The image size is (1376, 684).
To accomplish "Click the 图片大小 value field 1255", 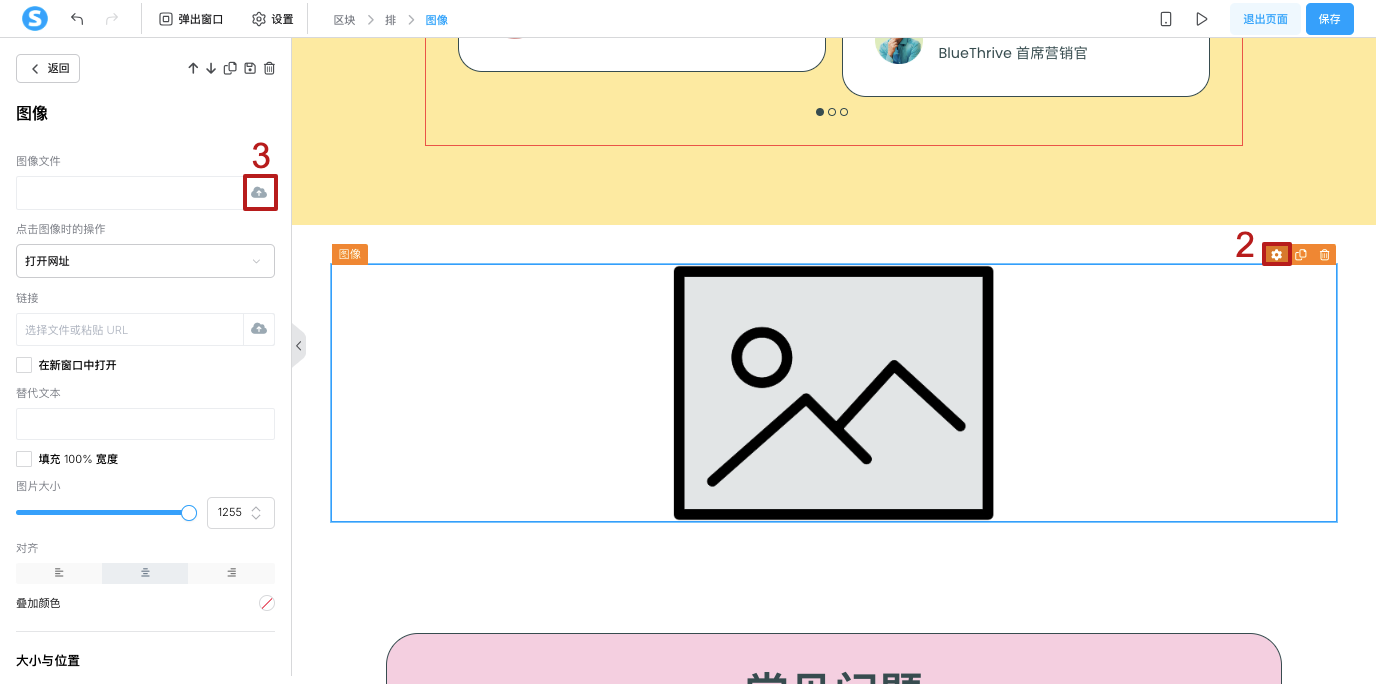I will coord(230,512).
